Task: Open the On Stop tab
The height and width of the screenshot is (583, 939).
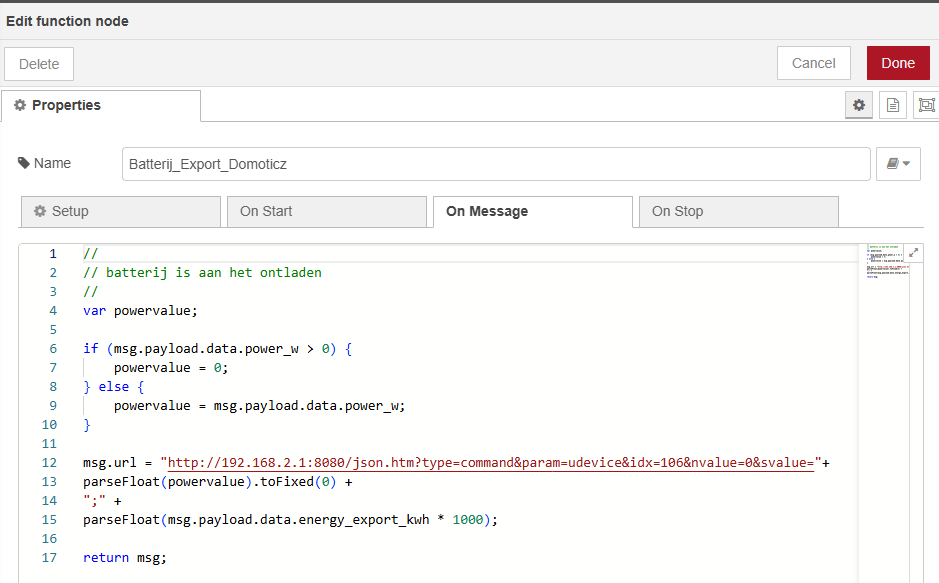Action: pyautogui.click(x=738, y=211)
